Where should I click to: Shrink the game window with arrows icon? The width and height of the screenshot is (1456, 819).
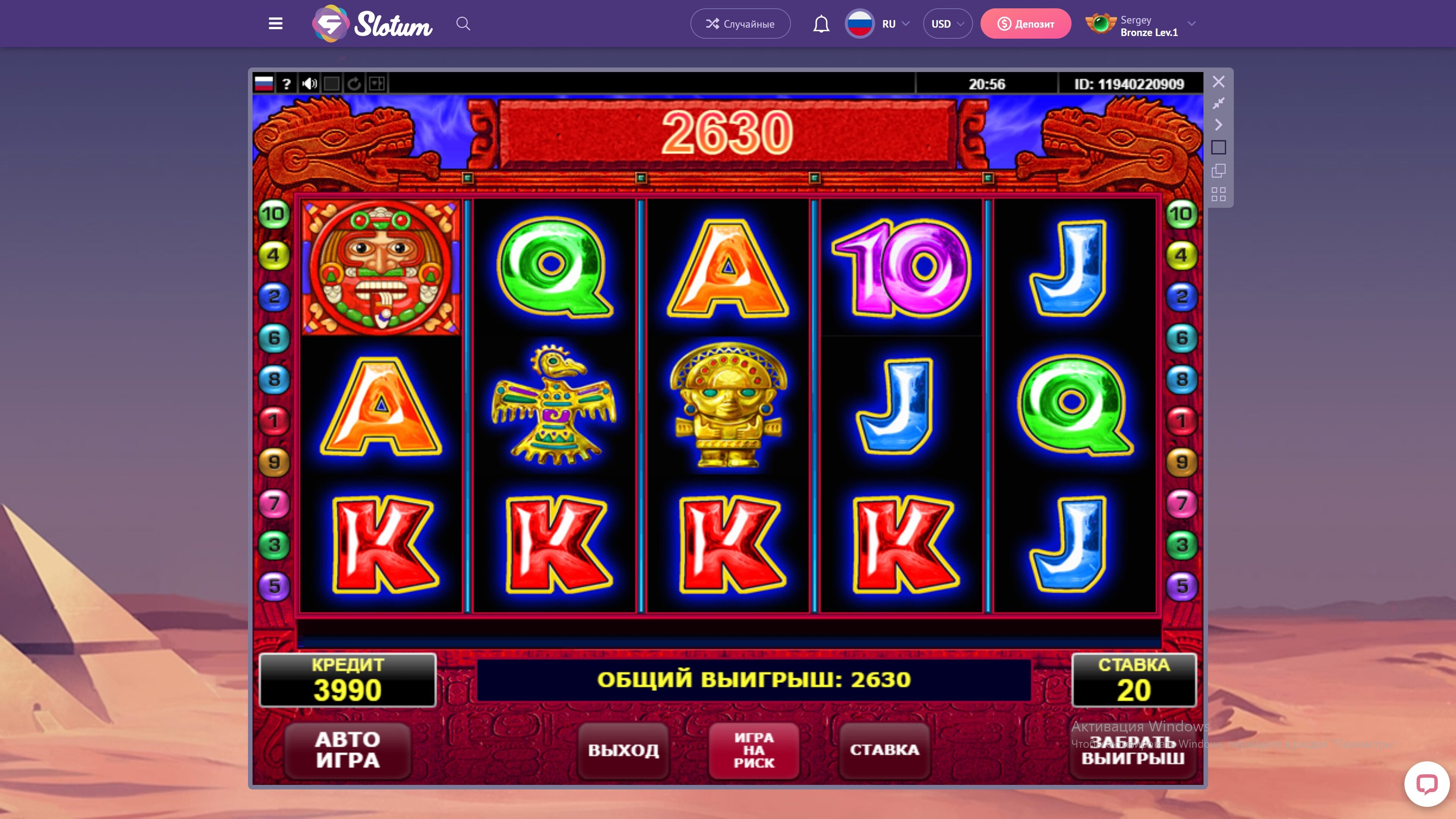pos(1219,104)
